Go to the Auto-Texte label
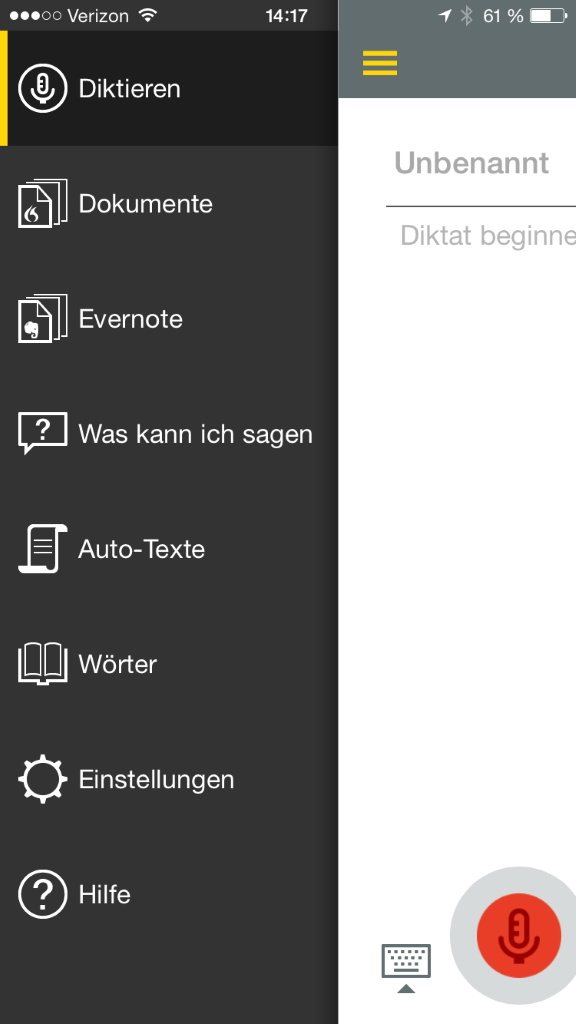Image resolution: width=576 pixels, height=1024 pixels. pos(142,549)
